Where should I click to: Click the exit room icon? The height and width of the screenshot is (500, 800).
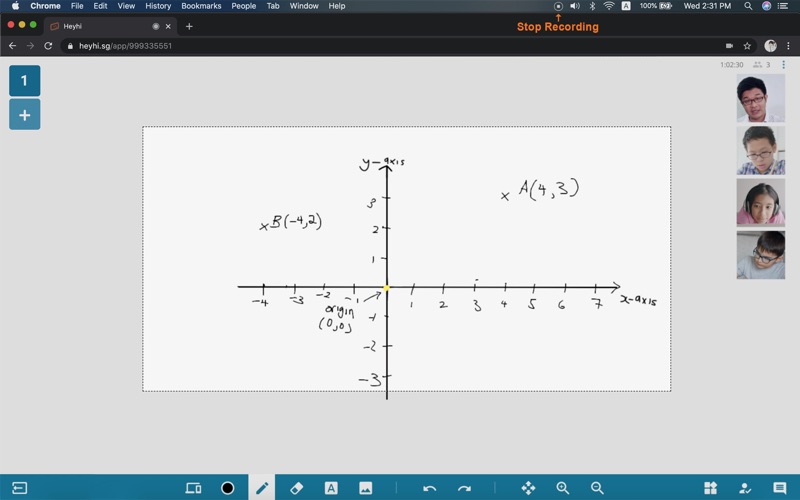(x=19, y=488)
